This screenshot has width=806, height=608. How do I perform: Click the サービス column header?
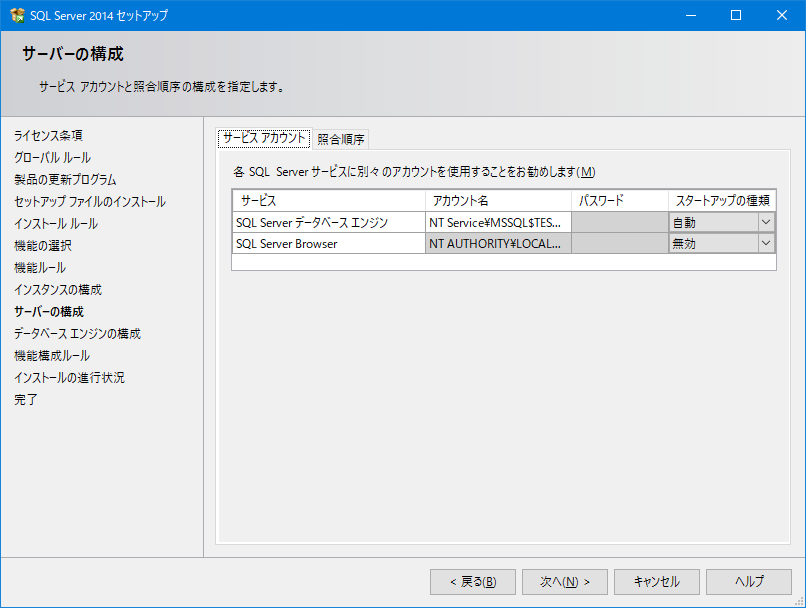coord(328,200)
